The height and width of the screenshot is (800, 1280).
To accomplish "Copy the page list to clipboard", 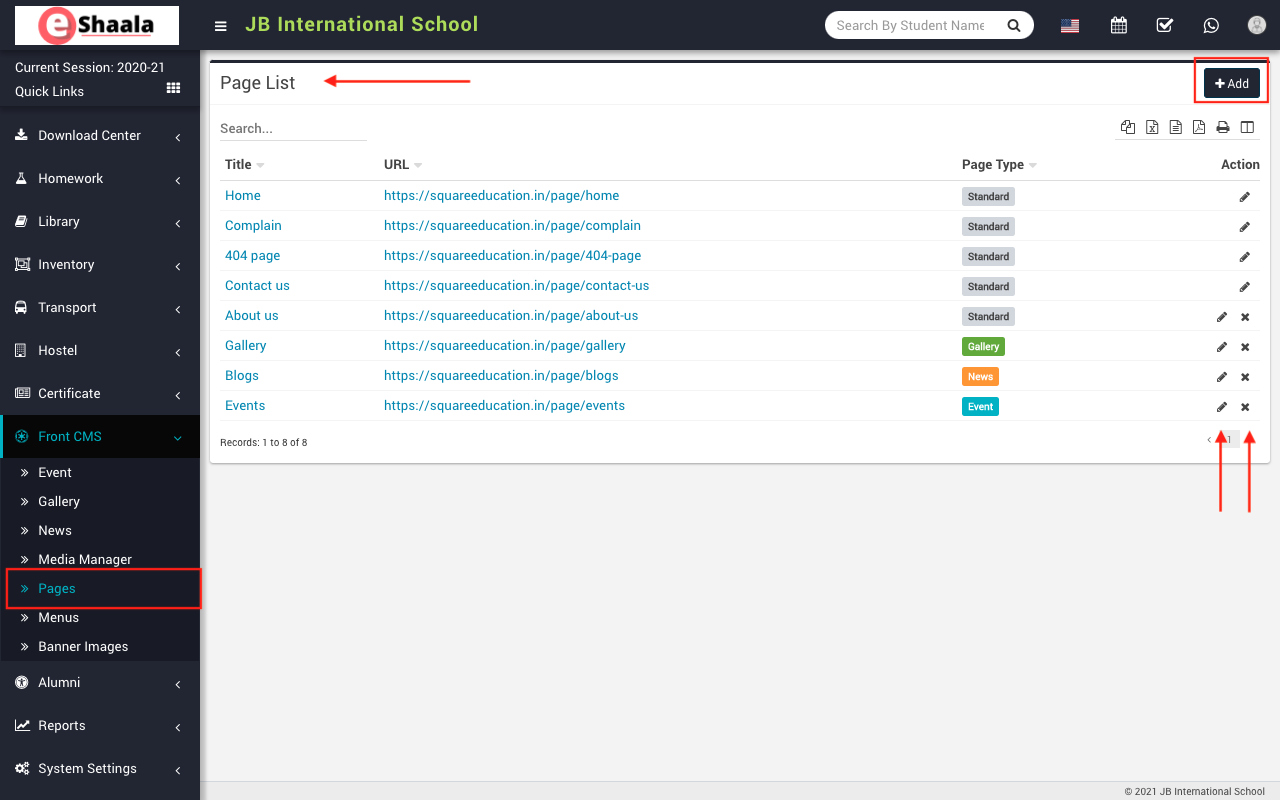I will [x=1128, y=127].
